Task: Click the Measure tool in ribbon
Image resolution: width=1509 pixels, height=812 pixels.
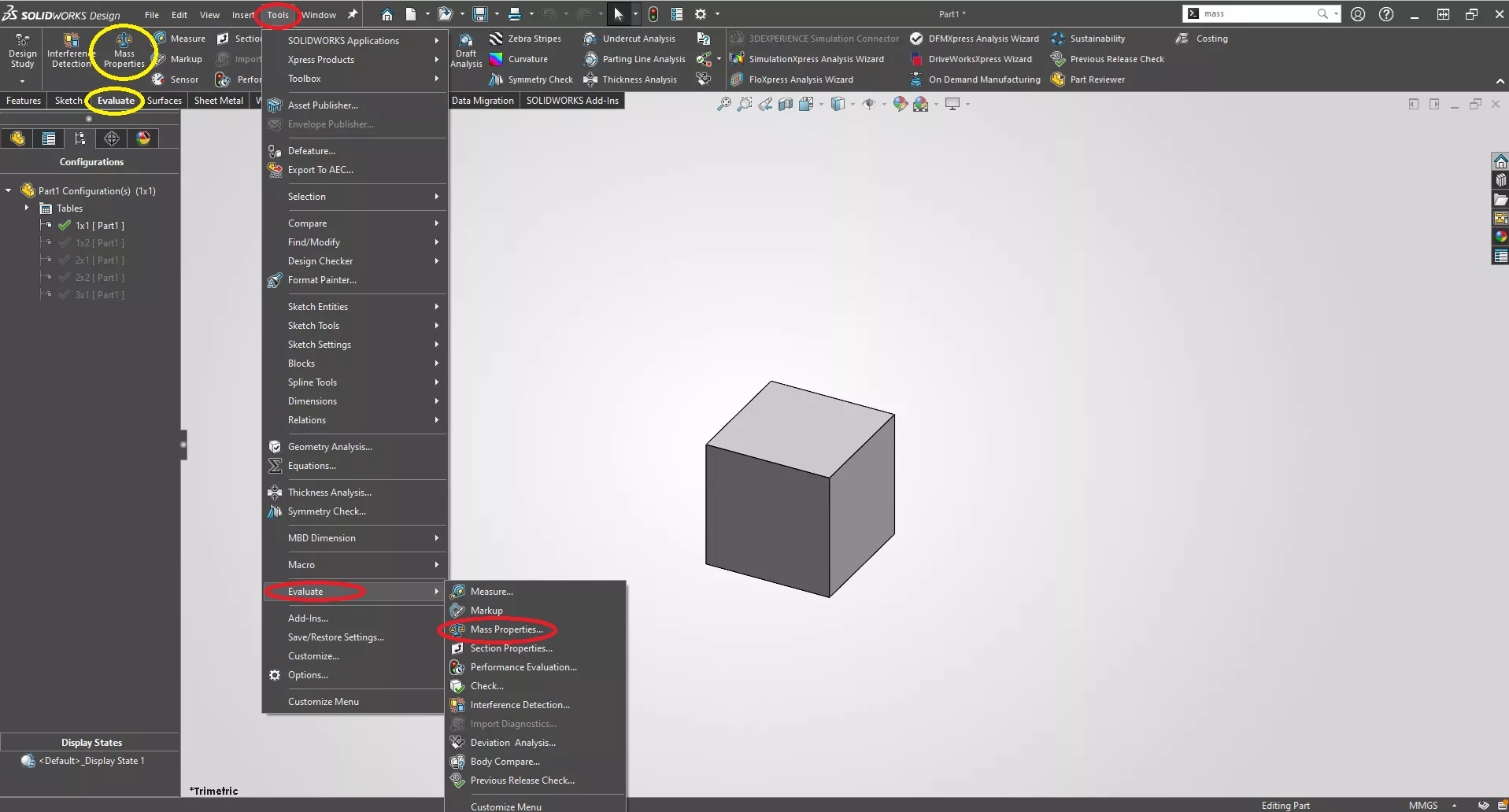Action: pos(180,39)
